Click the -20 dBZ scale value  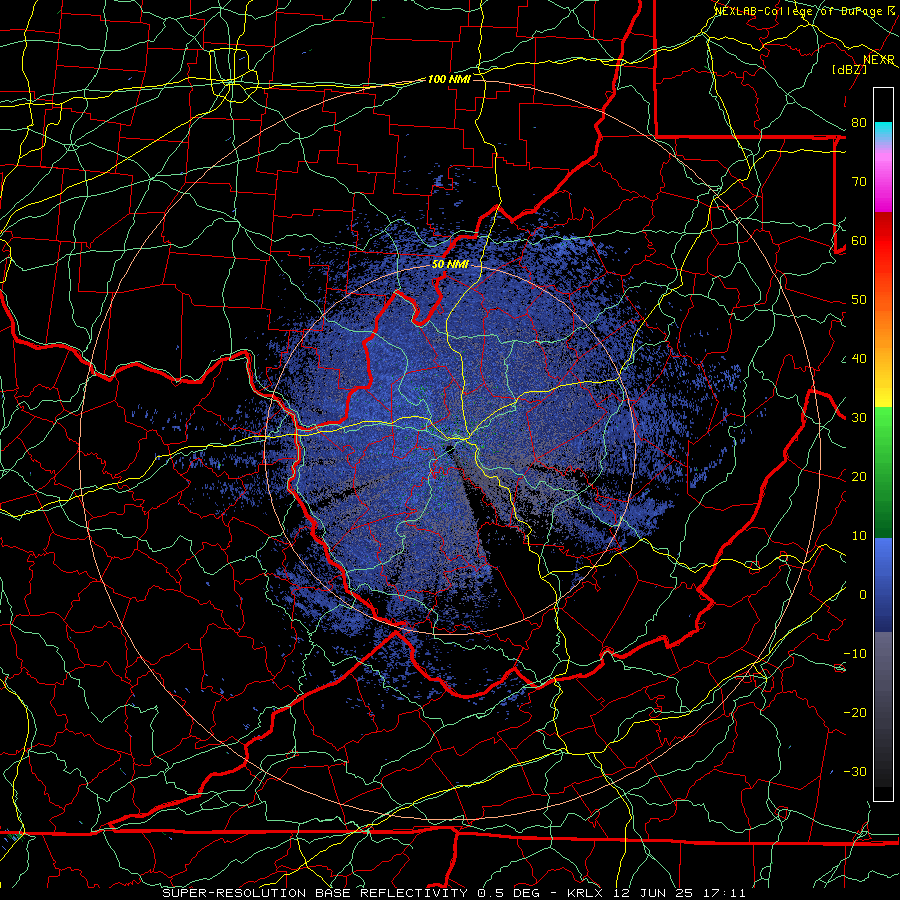(855, 713)
